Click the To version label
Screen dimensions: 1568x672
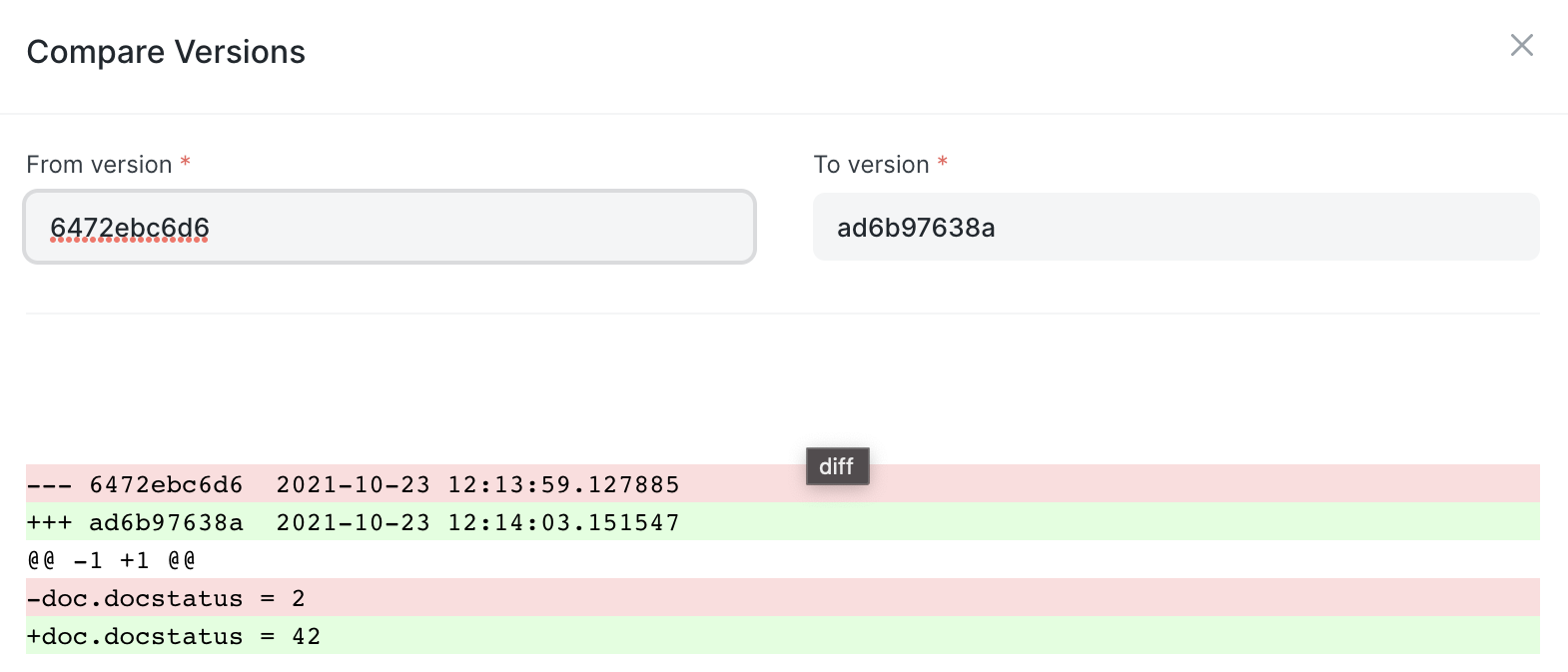(873, 164)
